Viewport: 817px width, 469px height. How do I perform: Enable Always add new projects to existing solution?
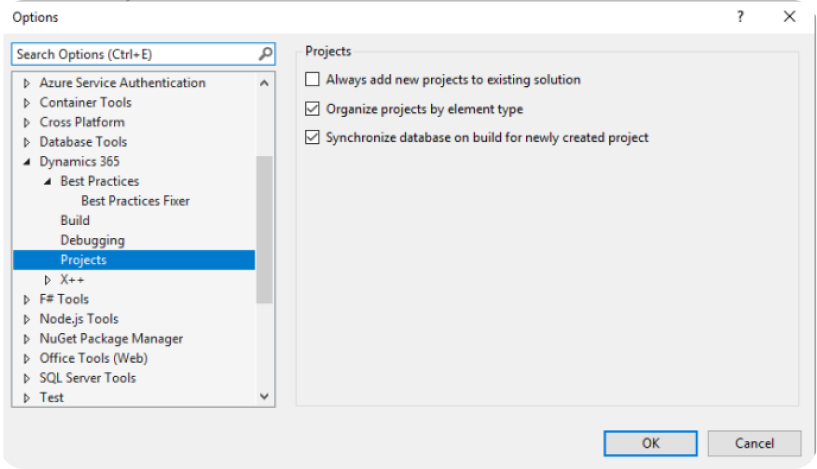click(312, 79)
